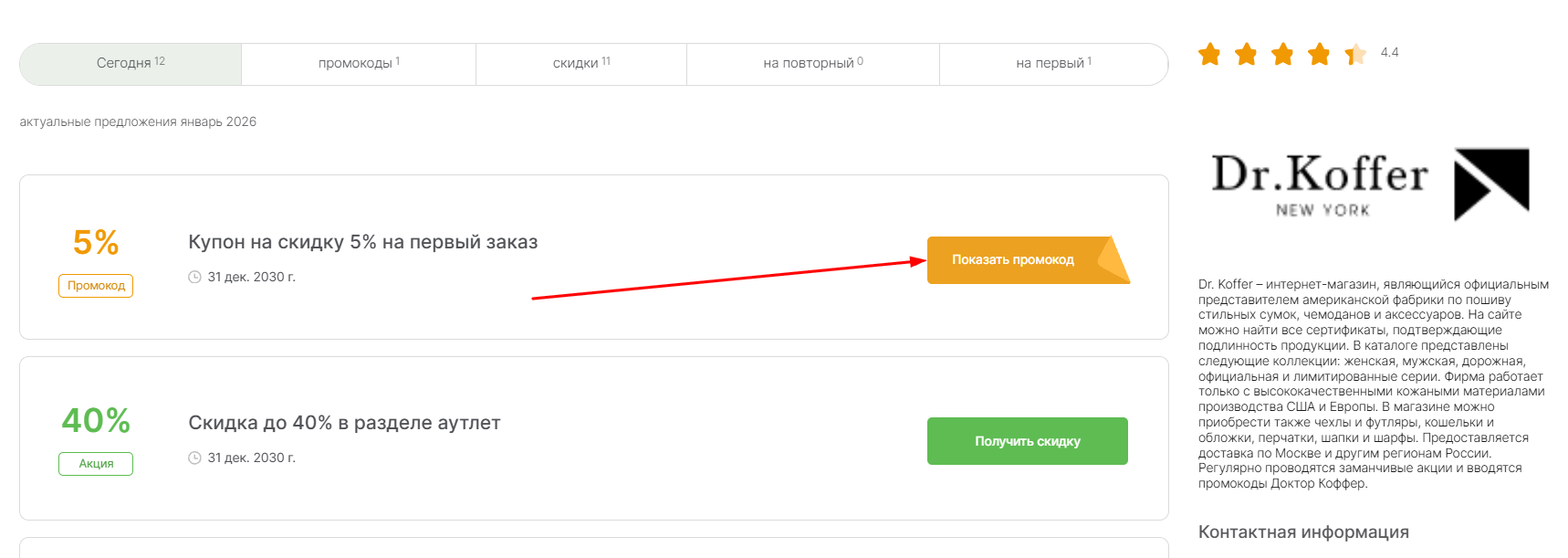Viewport: 1568px width, 558px height.
Task: Switch to the на первый tab
Action: tap(1053, 63)
